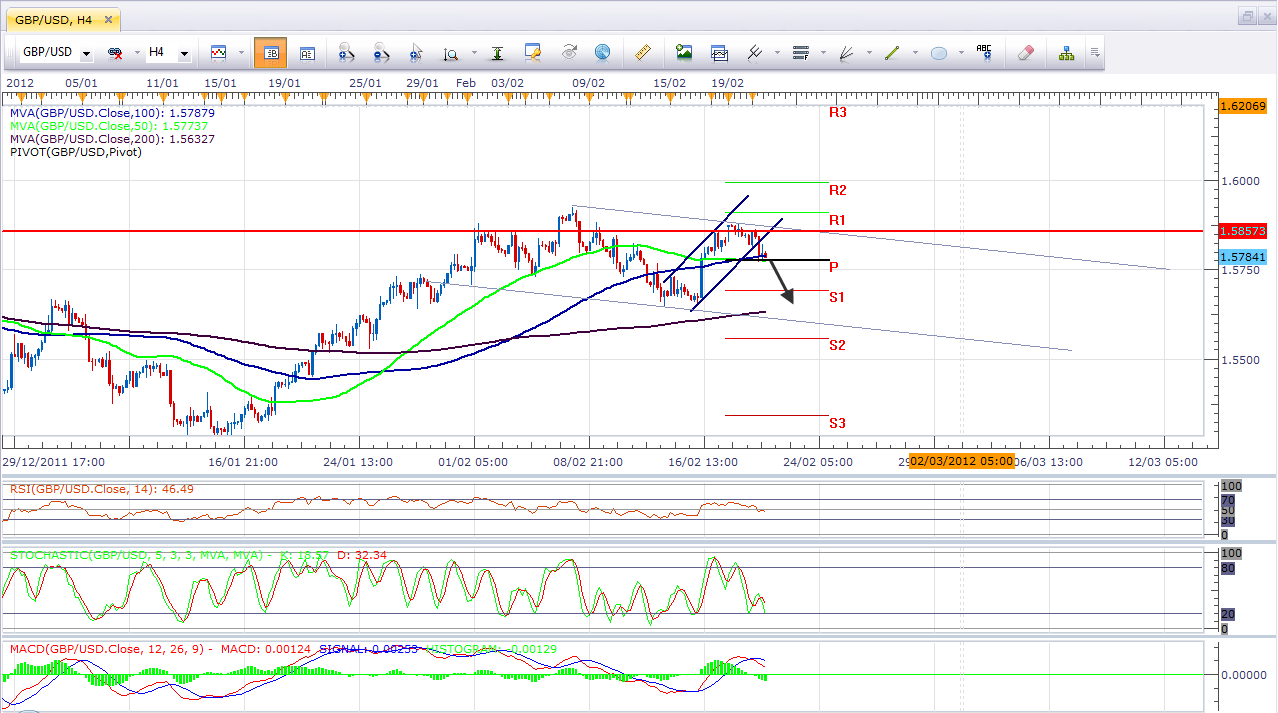Click the 24/02 05:00 time axis label
The image size is (1278, 713).
tap(818, 462)
